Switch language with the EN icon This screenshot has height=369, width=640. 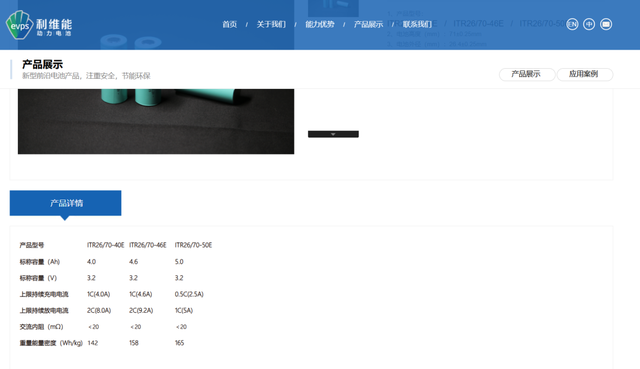572,24
